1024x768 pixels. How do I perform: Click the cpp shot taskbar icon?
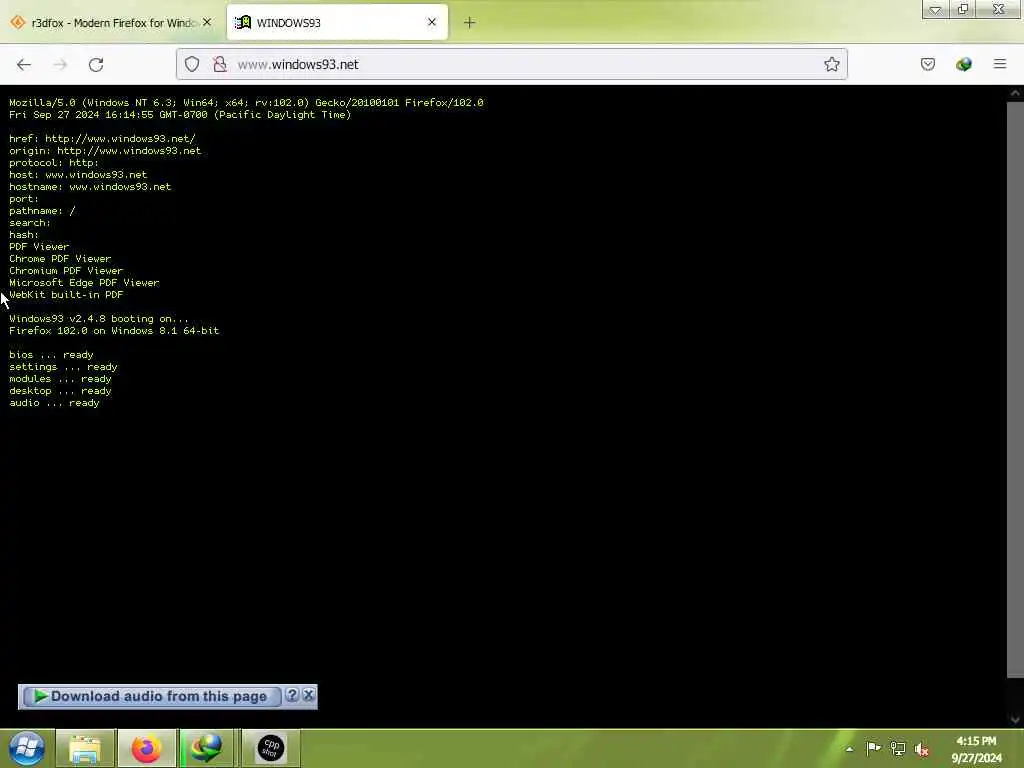click(270, 748)
